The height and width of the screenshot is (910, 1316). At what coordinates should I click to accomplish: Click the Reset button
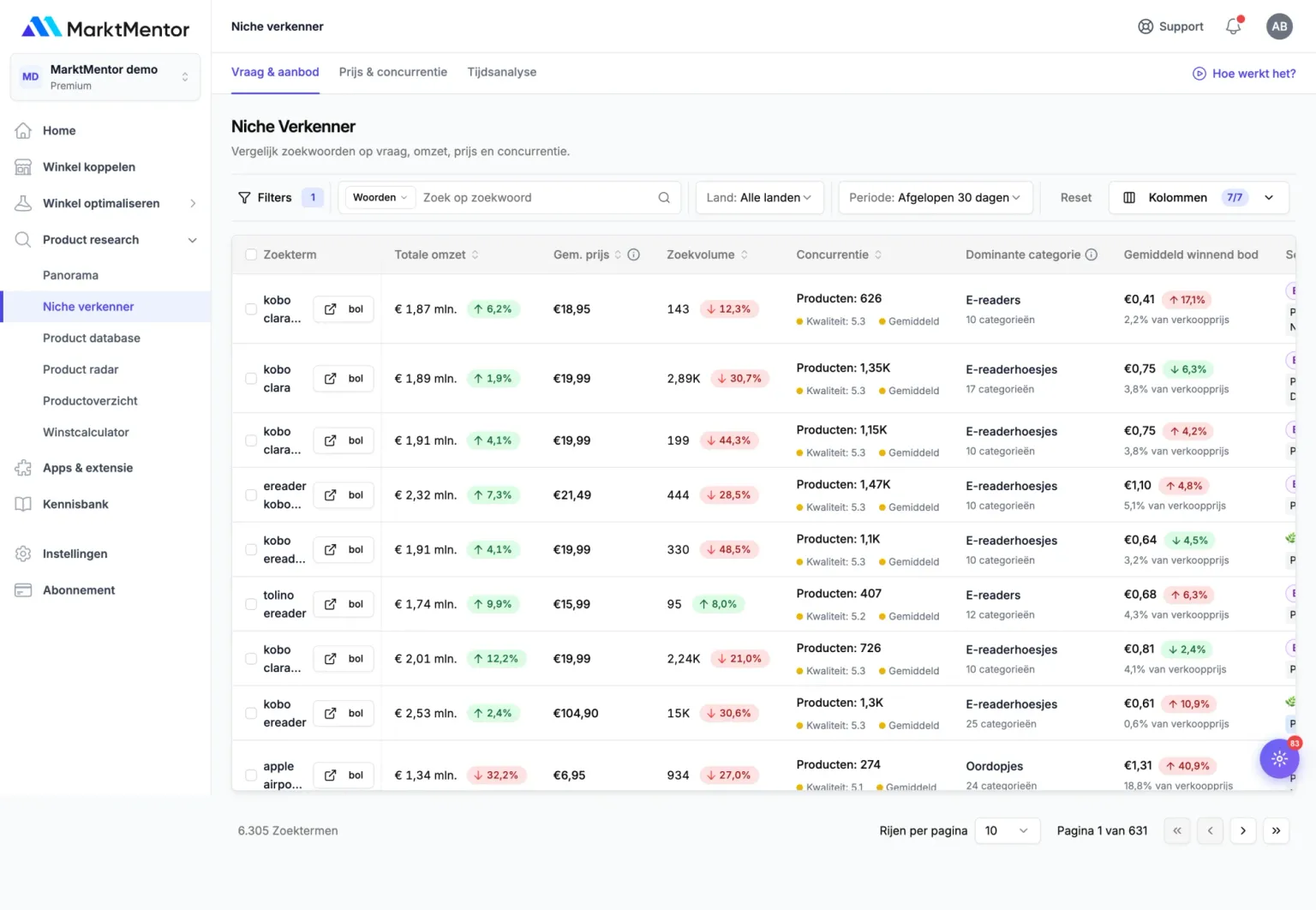pos(1076,198)
